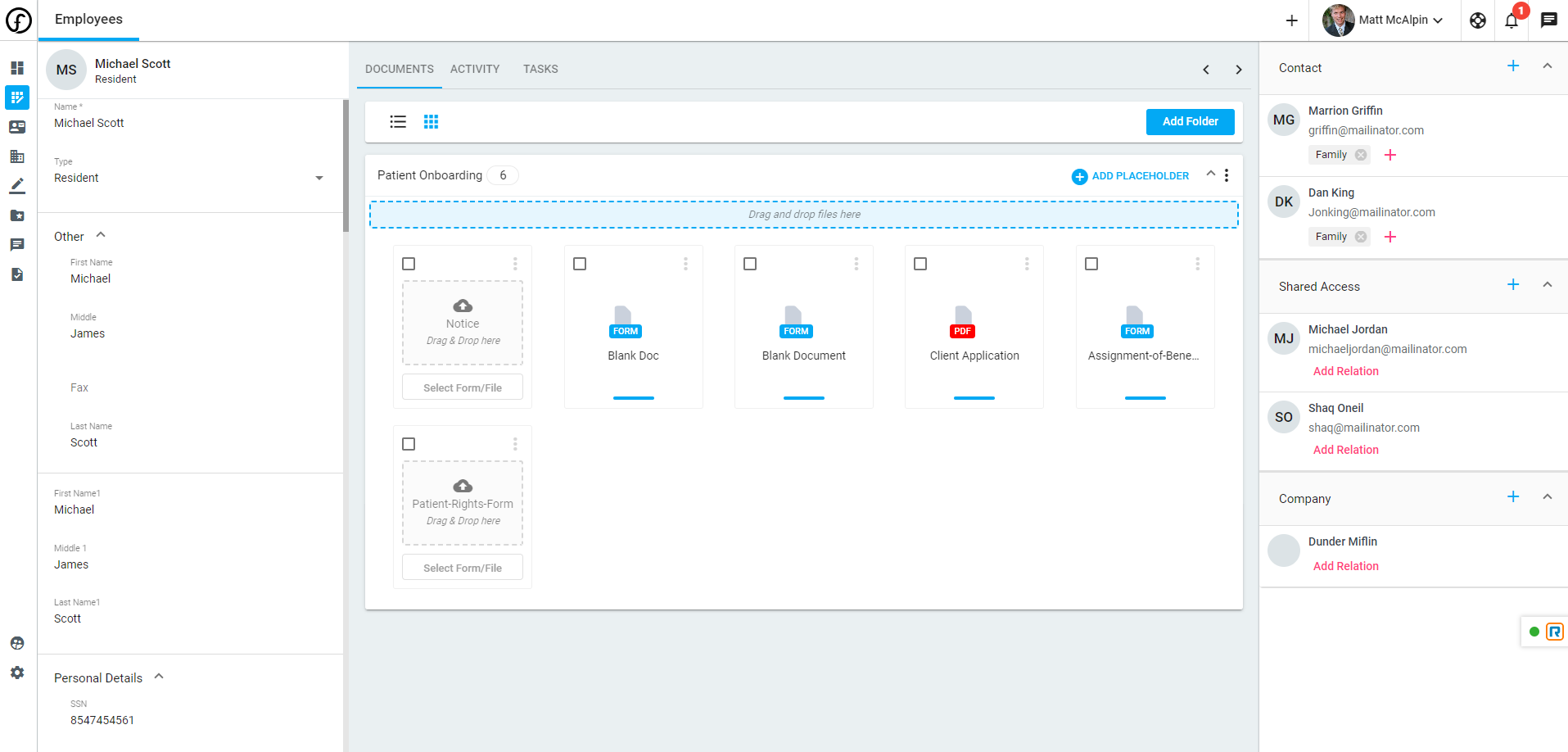This screenshot has width=1568, height=752.
Task: Check the Notice placeholder checkbox
Action: click(408, 263)
